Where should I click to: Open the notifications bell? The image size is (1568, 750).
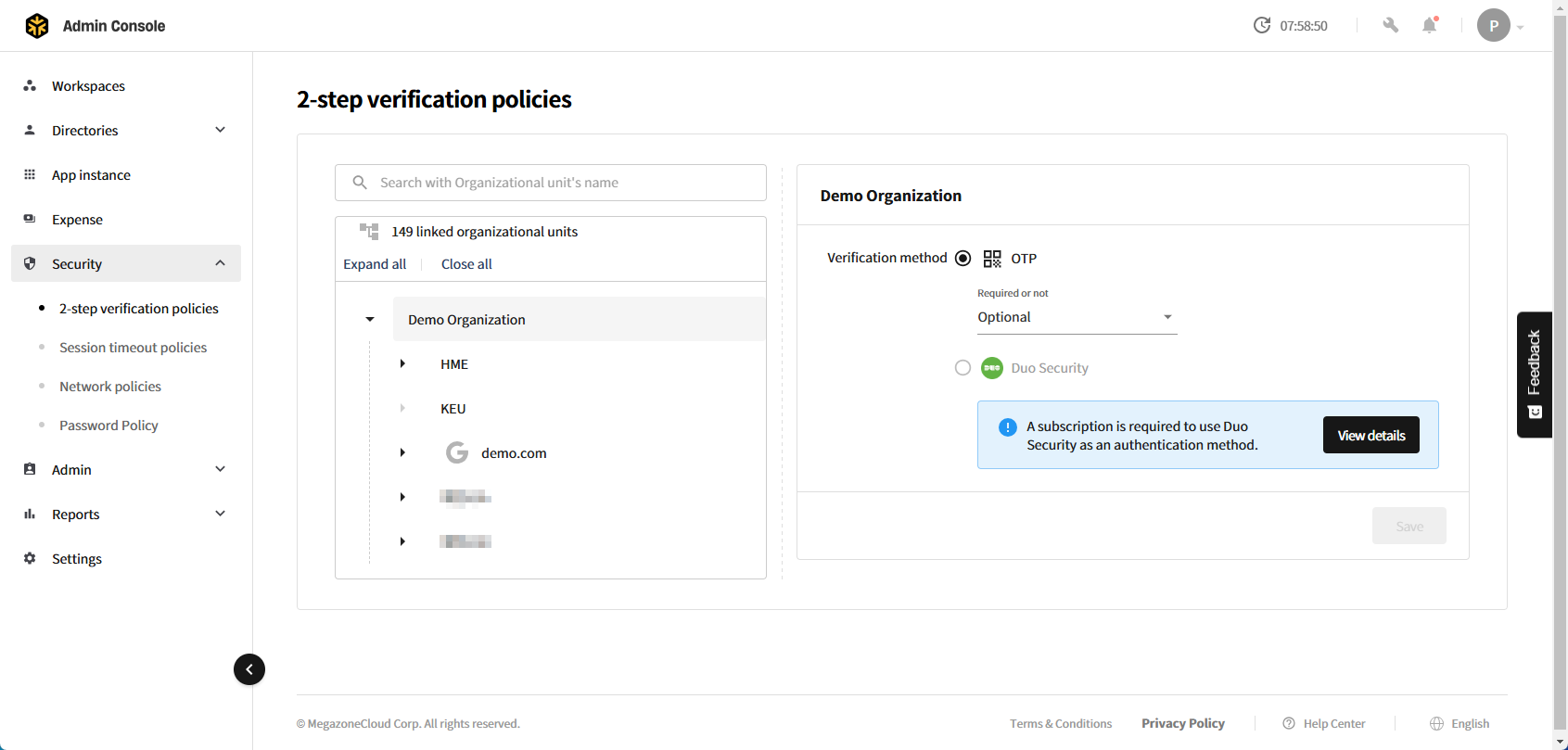pyautogui.click(x=1430, y=25)
